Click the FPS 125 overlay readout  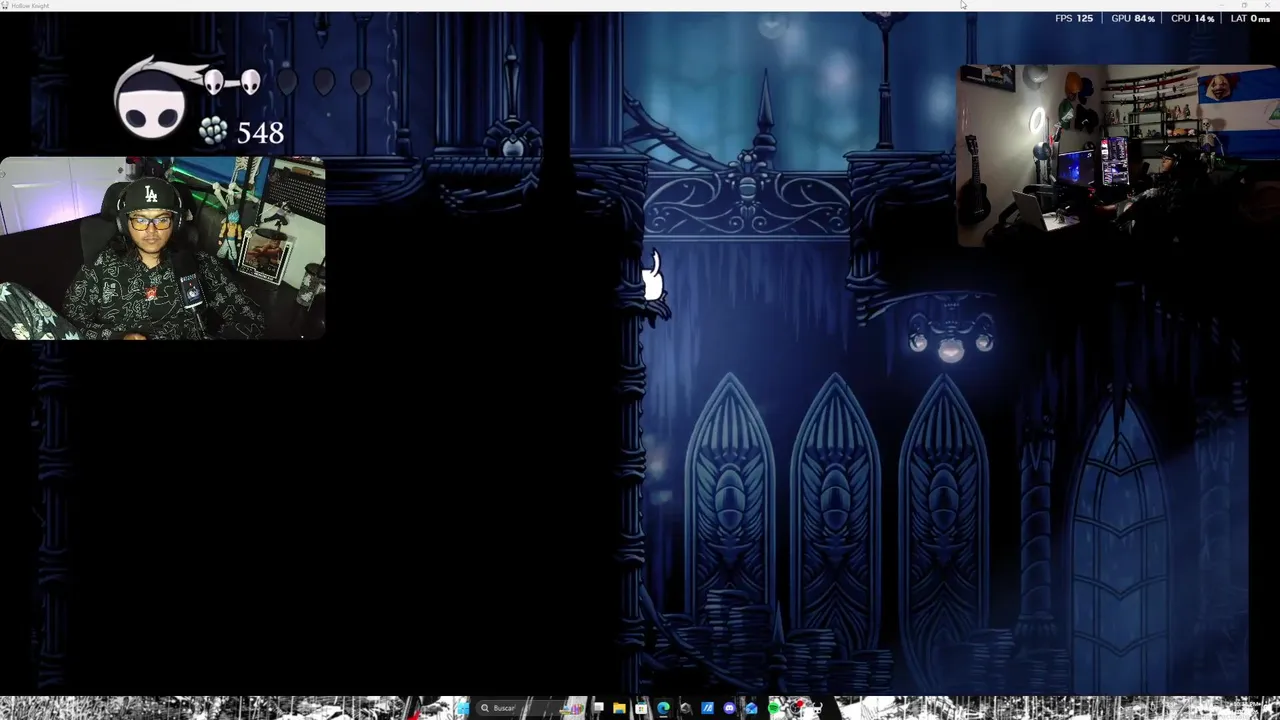click(1074, 18)
